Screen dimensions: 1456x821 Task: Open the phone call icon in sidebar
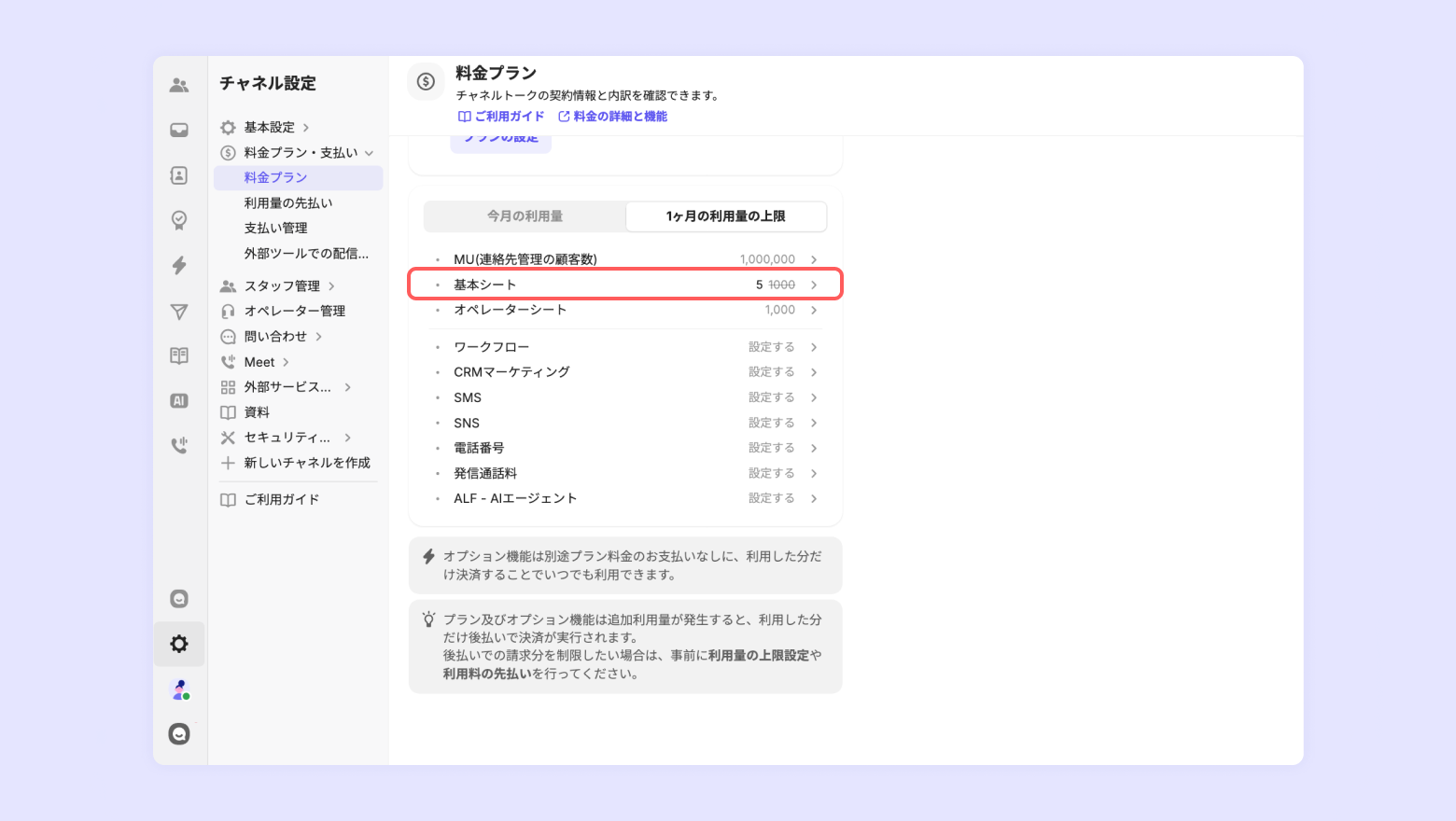[179, 445]
